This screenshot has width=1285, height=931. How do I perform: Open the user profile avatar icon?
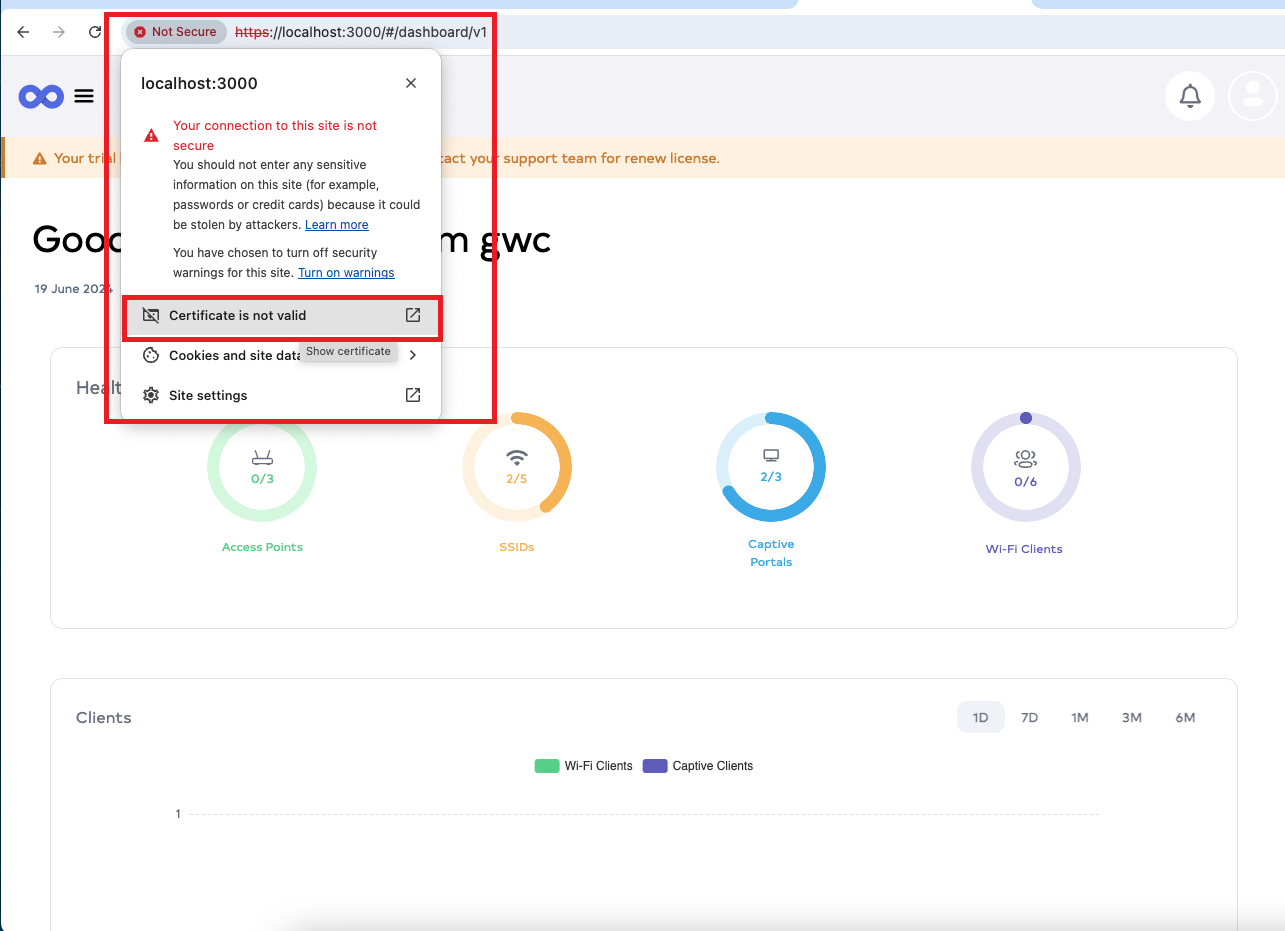[1252, 96]
